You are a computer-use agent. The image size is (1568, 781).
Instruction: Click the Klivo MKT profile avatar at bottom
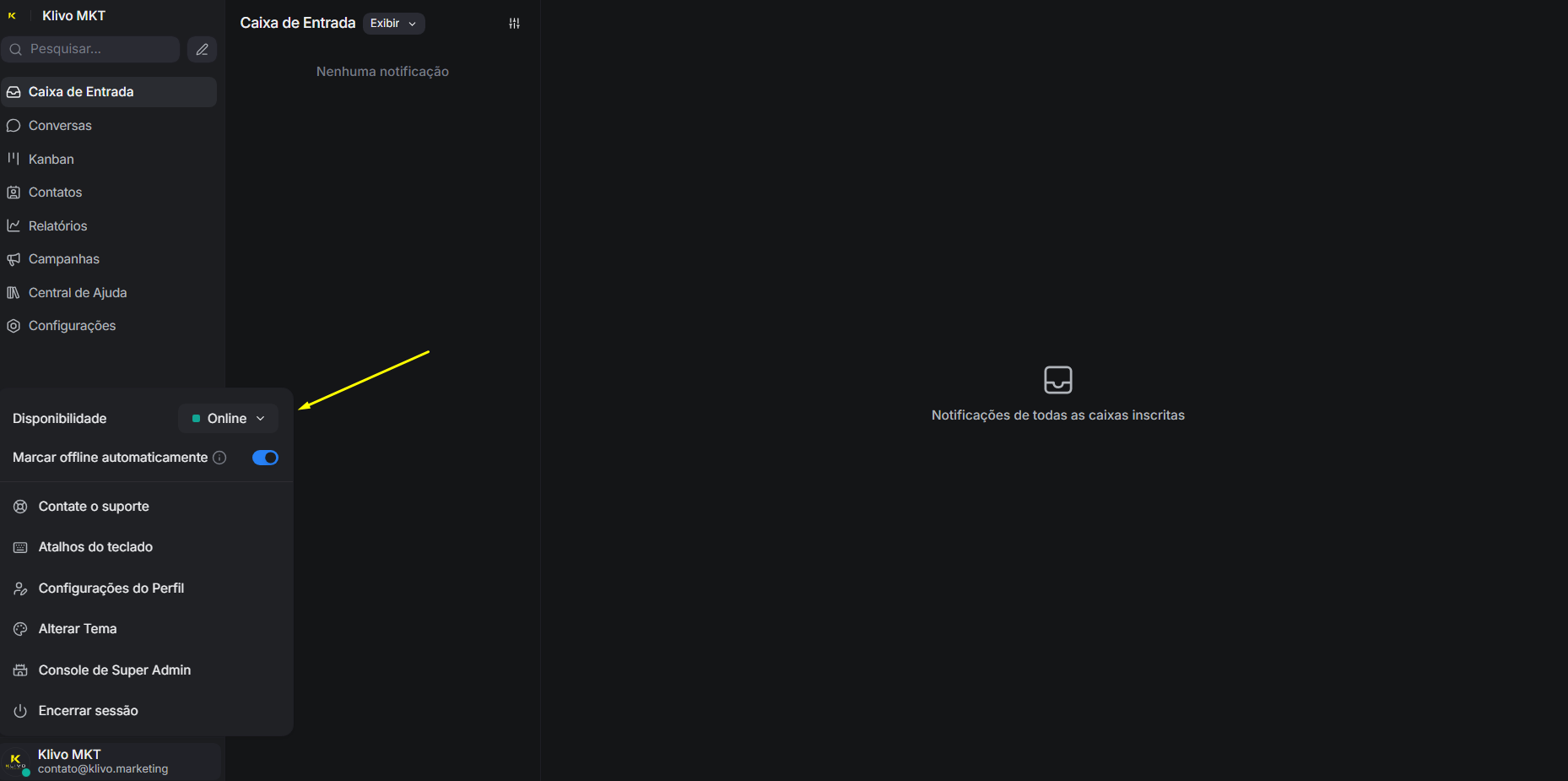16,761
